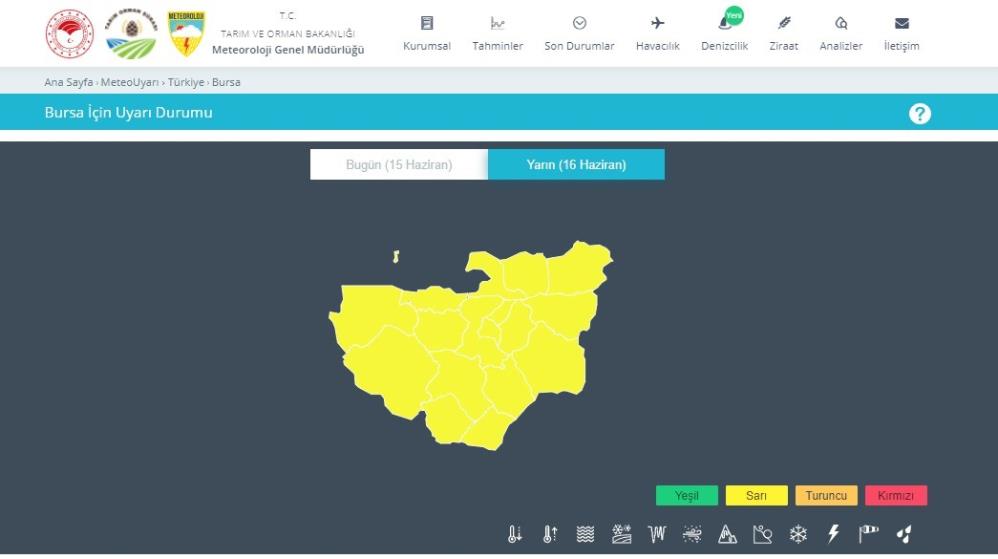The image size is (998, 559).
Task: Click the cold temperature warning icon
Action: (x=515, y=535)
